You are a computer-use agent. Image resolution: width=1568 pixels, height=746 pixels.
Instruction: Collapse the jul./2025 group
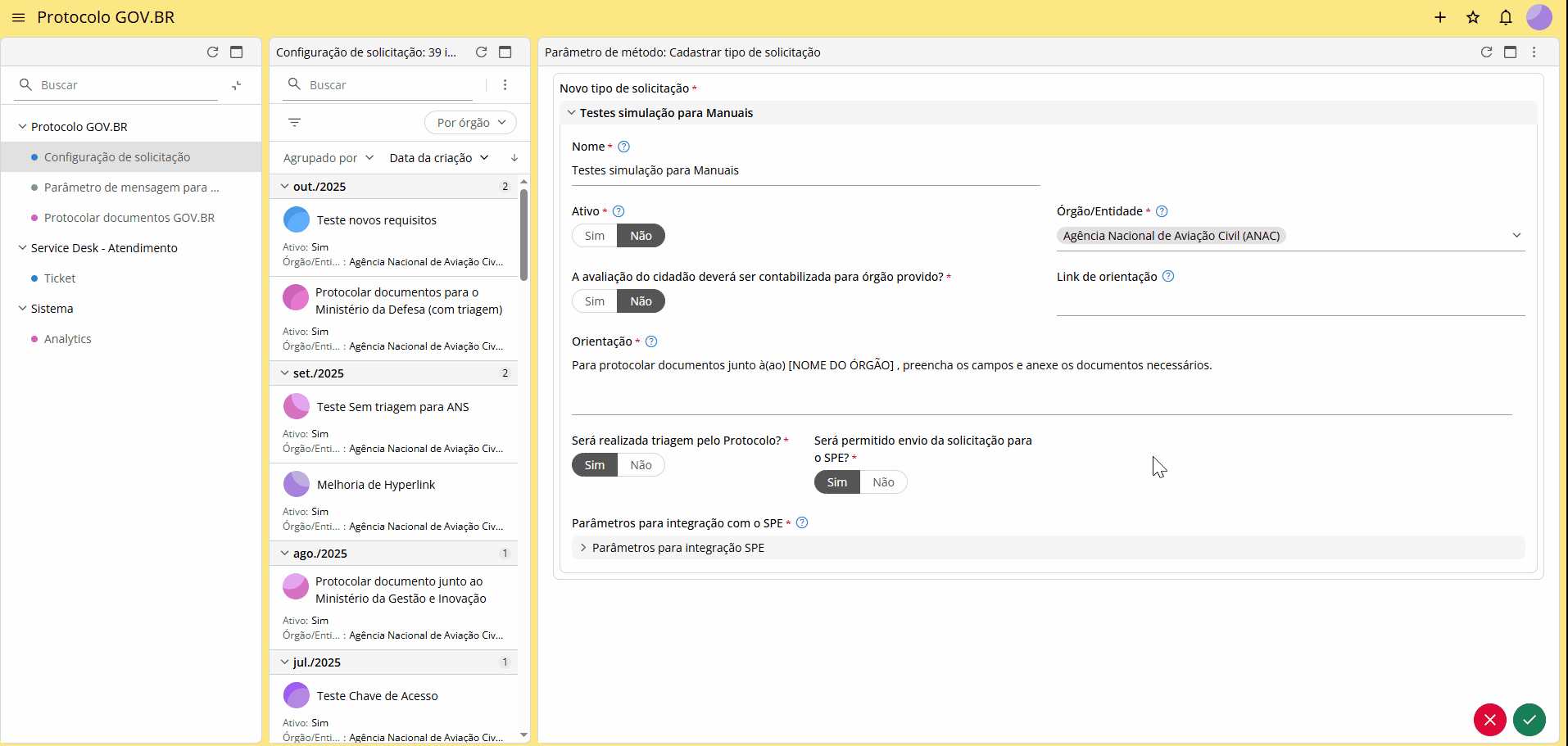(284, 662)
